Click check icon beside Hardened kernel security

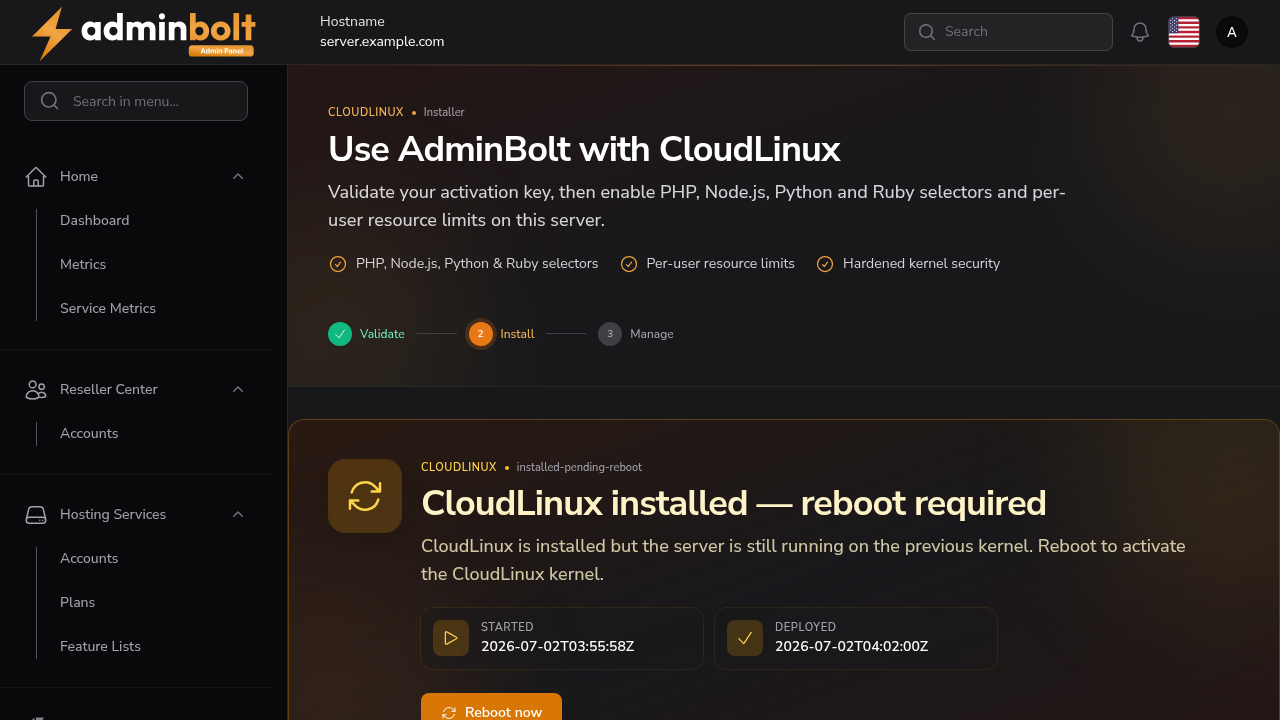(825, 264)
